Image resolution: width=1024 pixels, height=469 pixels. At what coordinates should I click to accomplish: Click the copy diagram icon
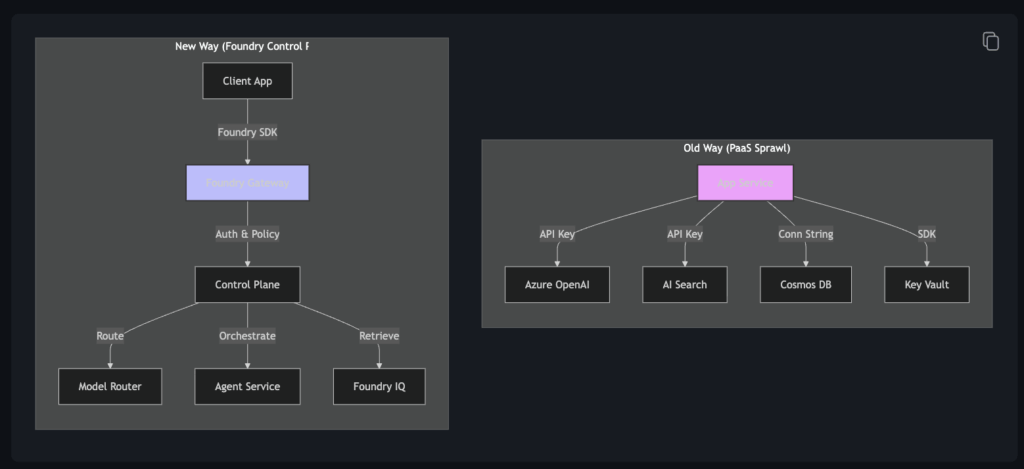pos(990,41)
